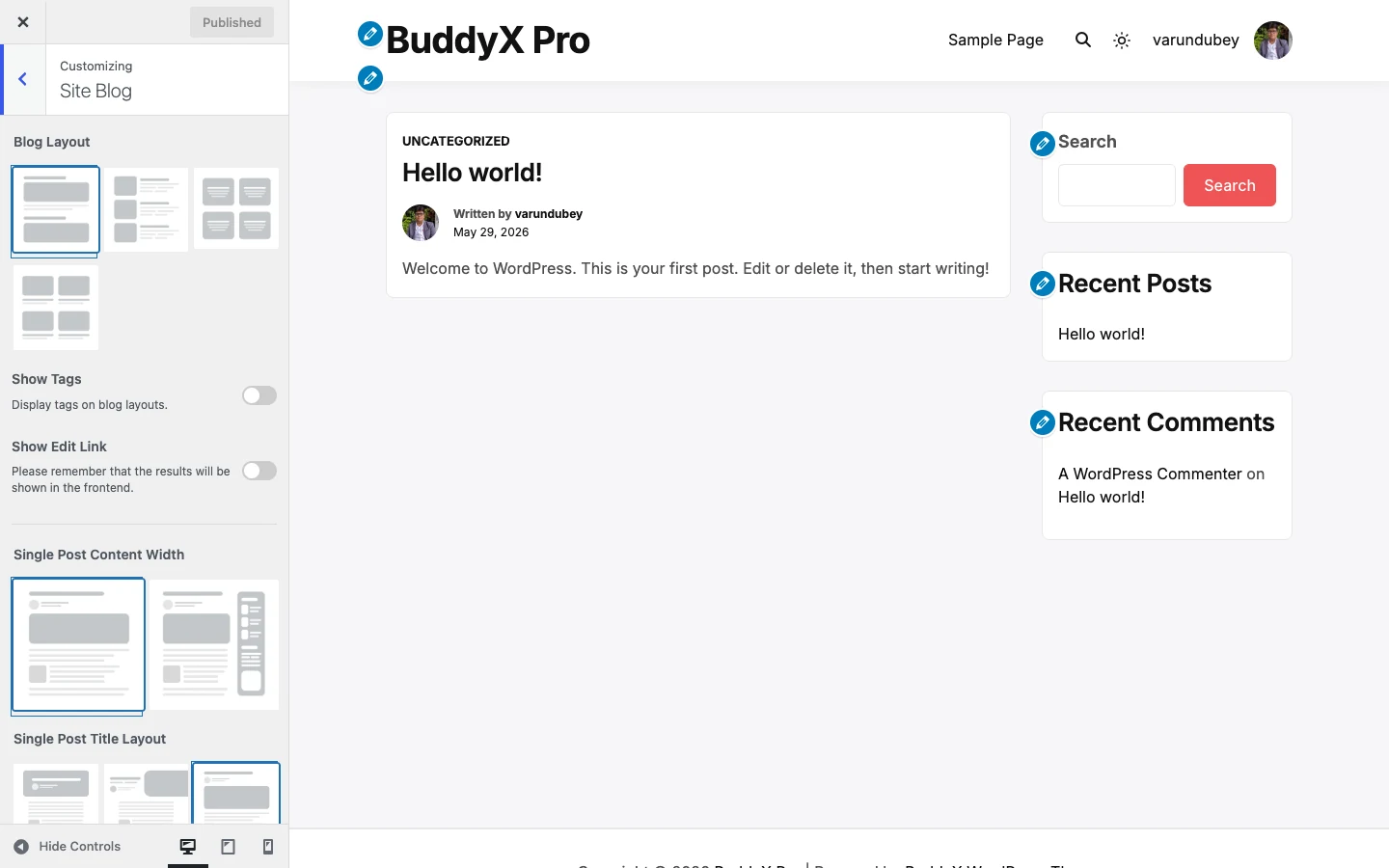The image size is (1389, 868).
Task: Click Single Post Content Width label
Action: click(x=98, y=555)
